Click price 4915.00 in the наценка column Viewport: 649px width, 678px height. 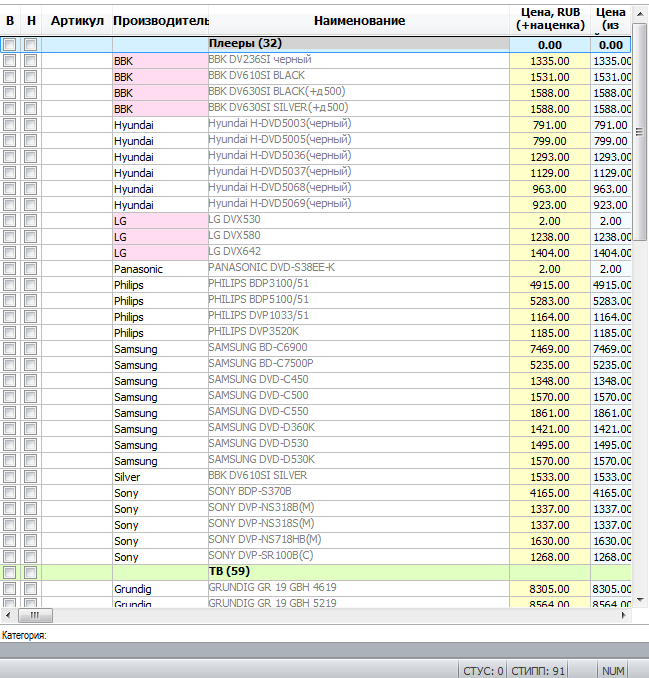(x=550, y=285)
